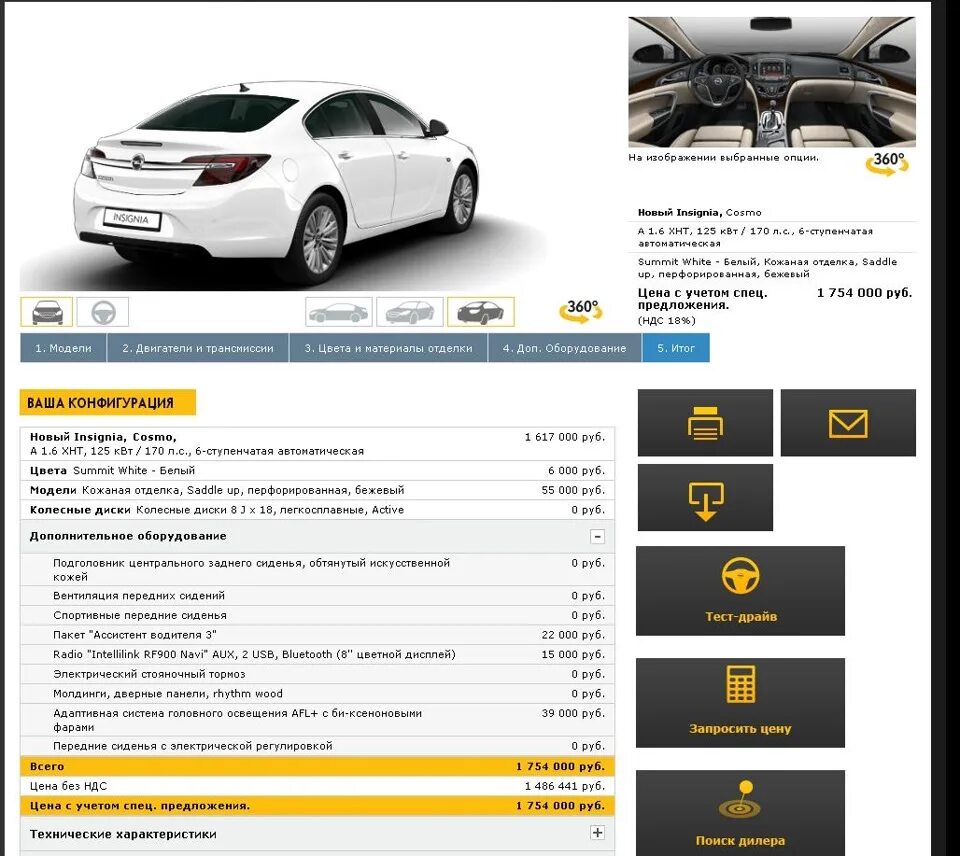Click the 39 000 руб. AFL+ price
Image resolution: width=960 pixels, height=856 pixels.
coord(573,713)
